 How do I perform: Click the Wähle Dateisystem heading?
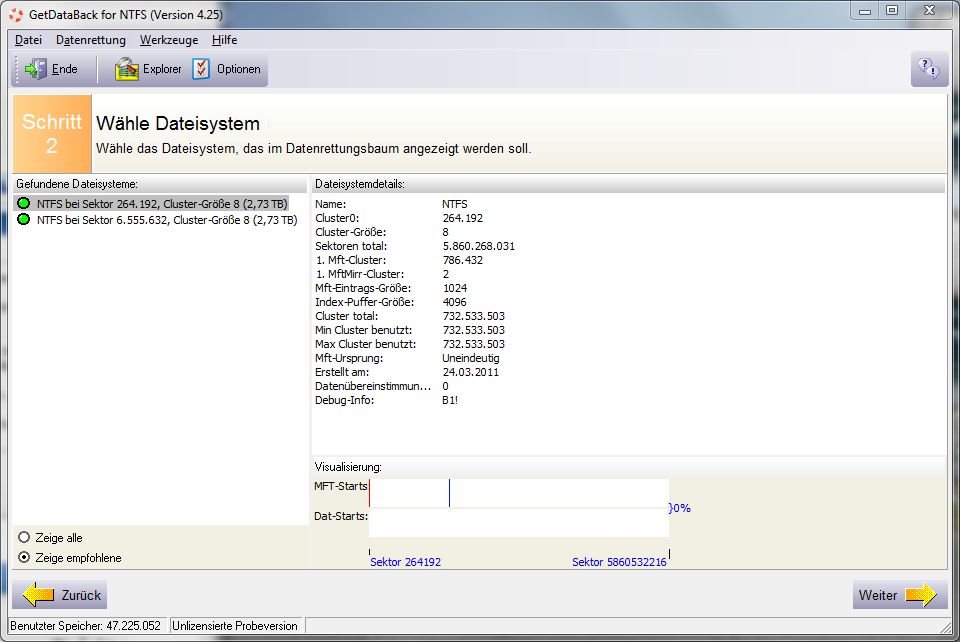coord(178,124)
